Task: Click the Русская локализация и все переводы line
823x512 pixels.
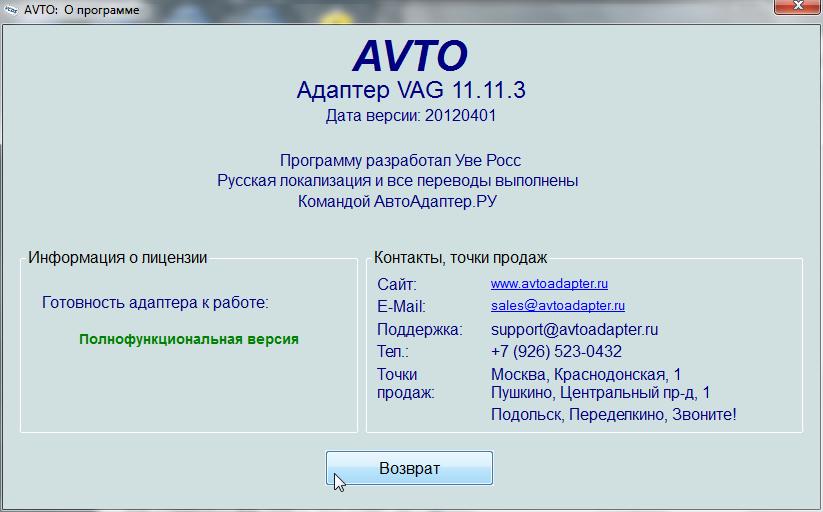Action: pyautogui.click(x=397, y=181)
